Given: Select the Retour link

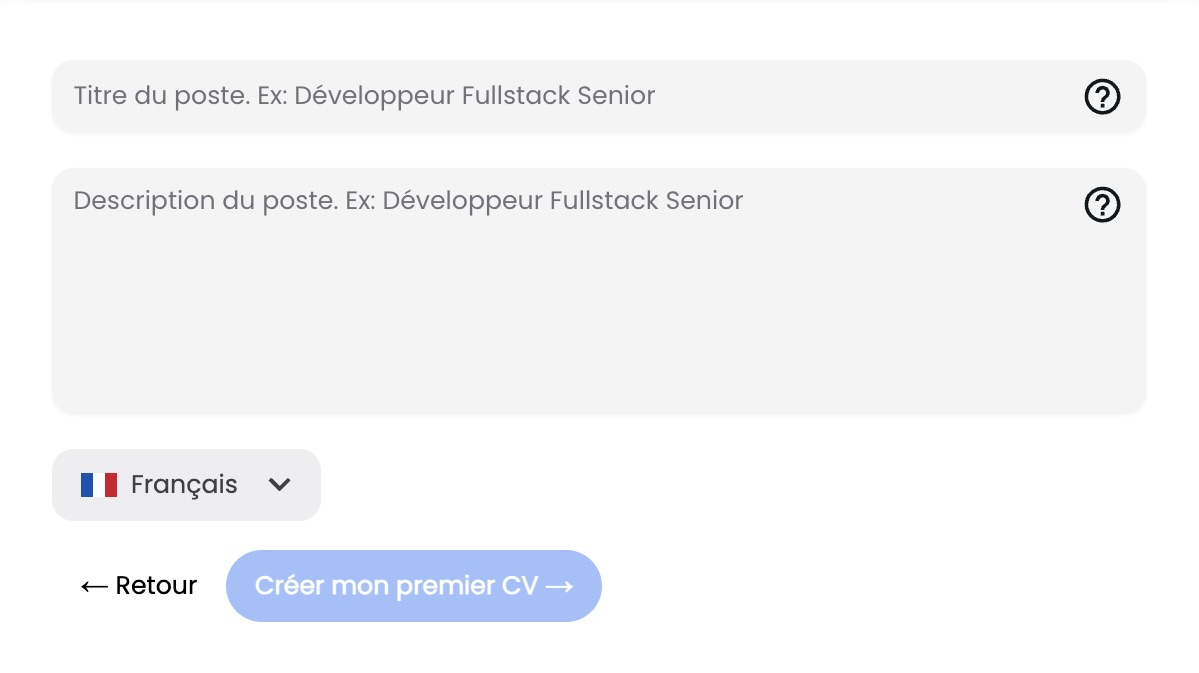Looking at the screenshot, I should point(139,586).
